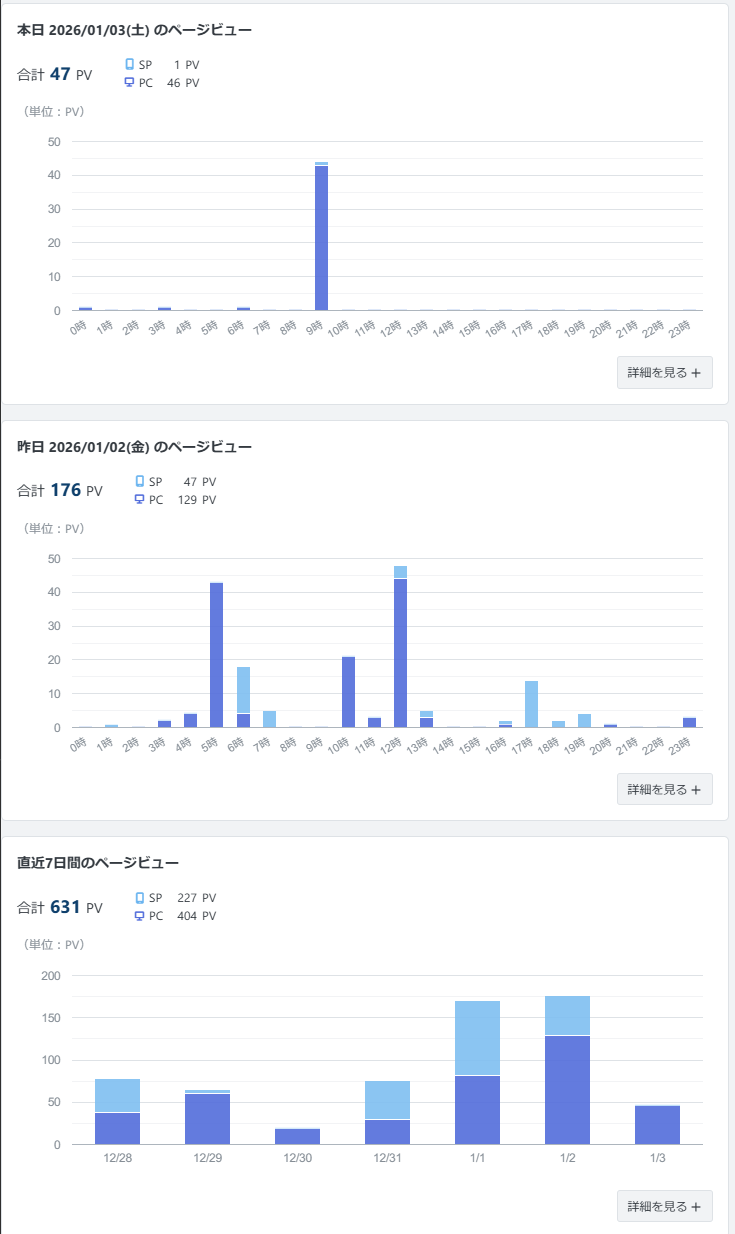The image size is (735, 1234).
Task: Open 詳細を見る for yesterday's pageviews
Action: point(664,789)
